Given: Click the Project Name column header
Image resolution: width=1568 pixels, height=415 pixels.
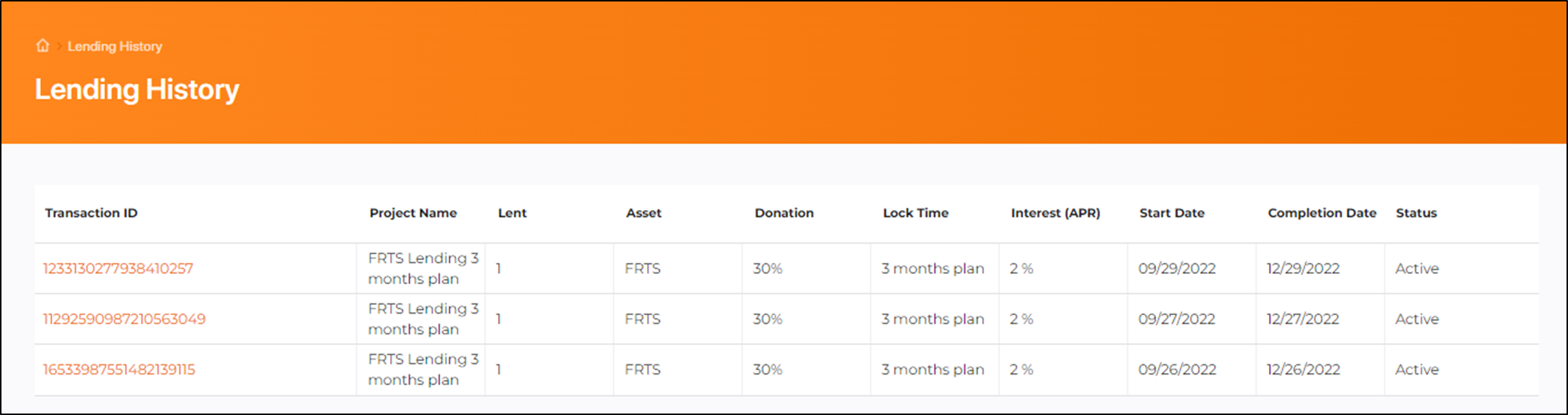Looking at the screenshot, I should pos(413,213).
